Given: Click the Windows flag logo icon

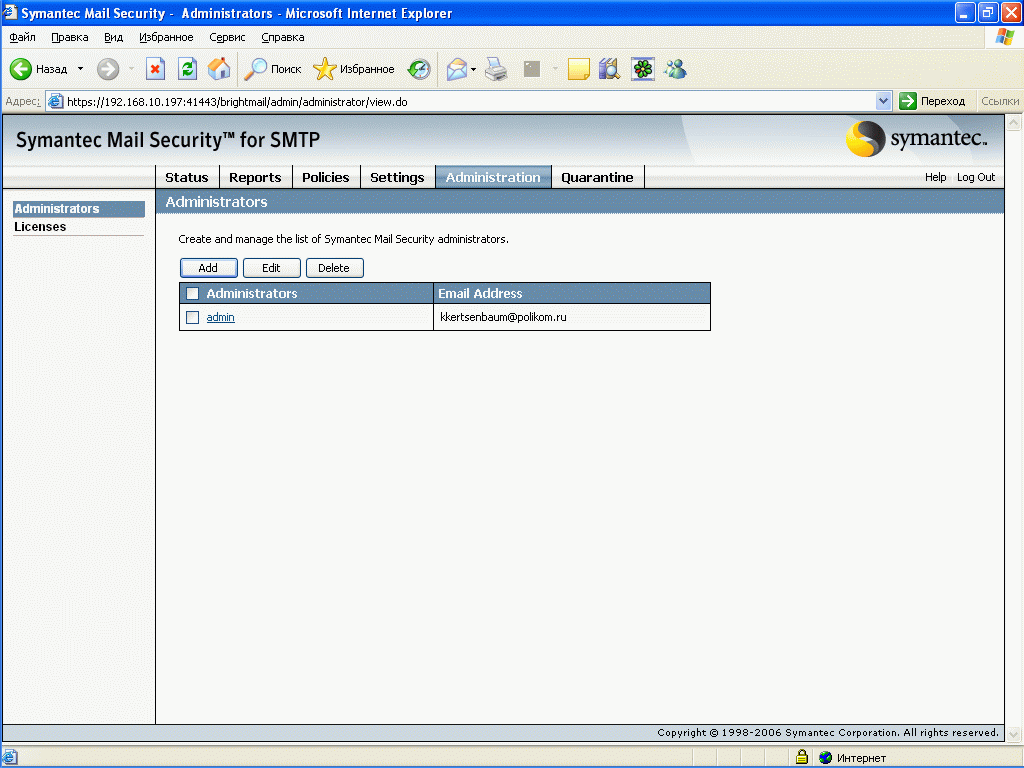Looking at the screenshot, I should pos(1004,37).
